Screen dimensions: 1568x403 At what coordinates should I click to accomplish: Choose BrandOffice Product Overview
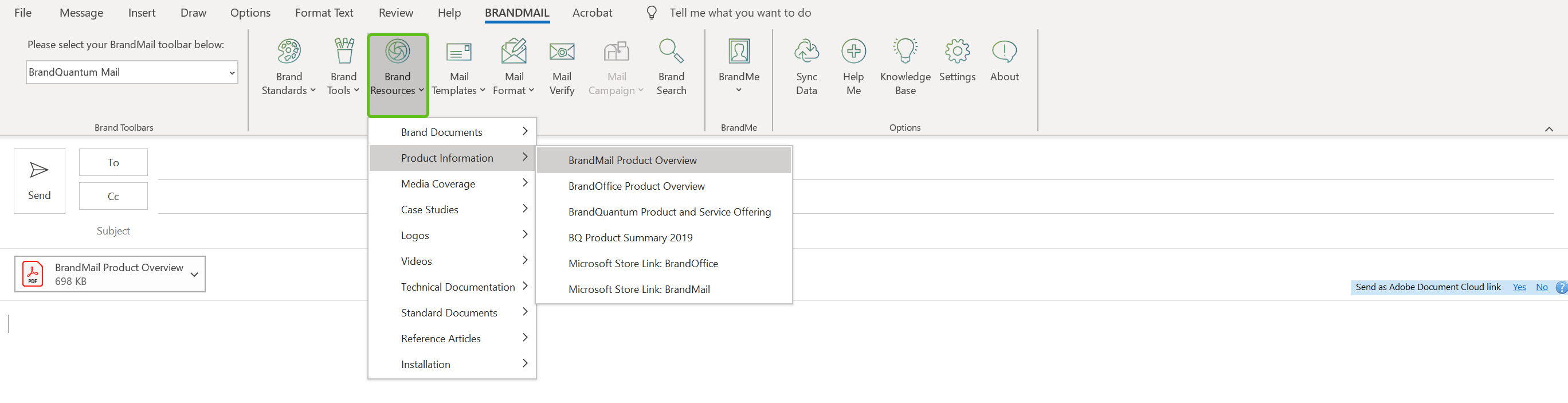coord(664,186)
